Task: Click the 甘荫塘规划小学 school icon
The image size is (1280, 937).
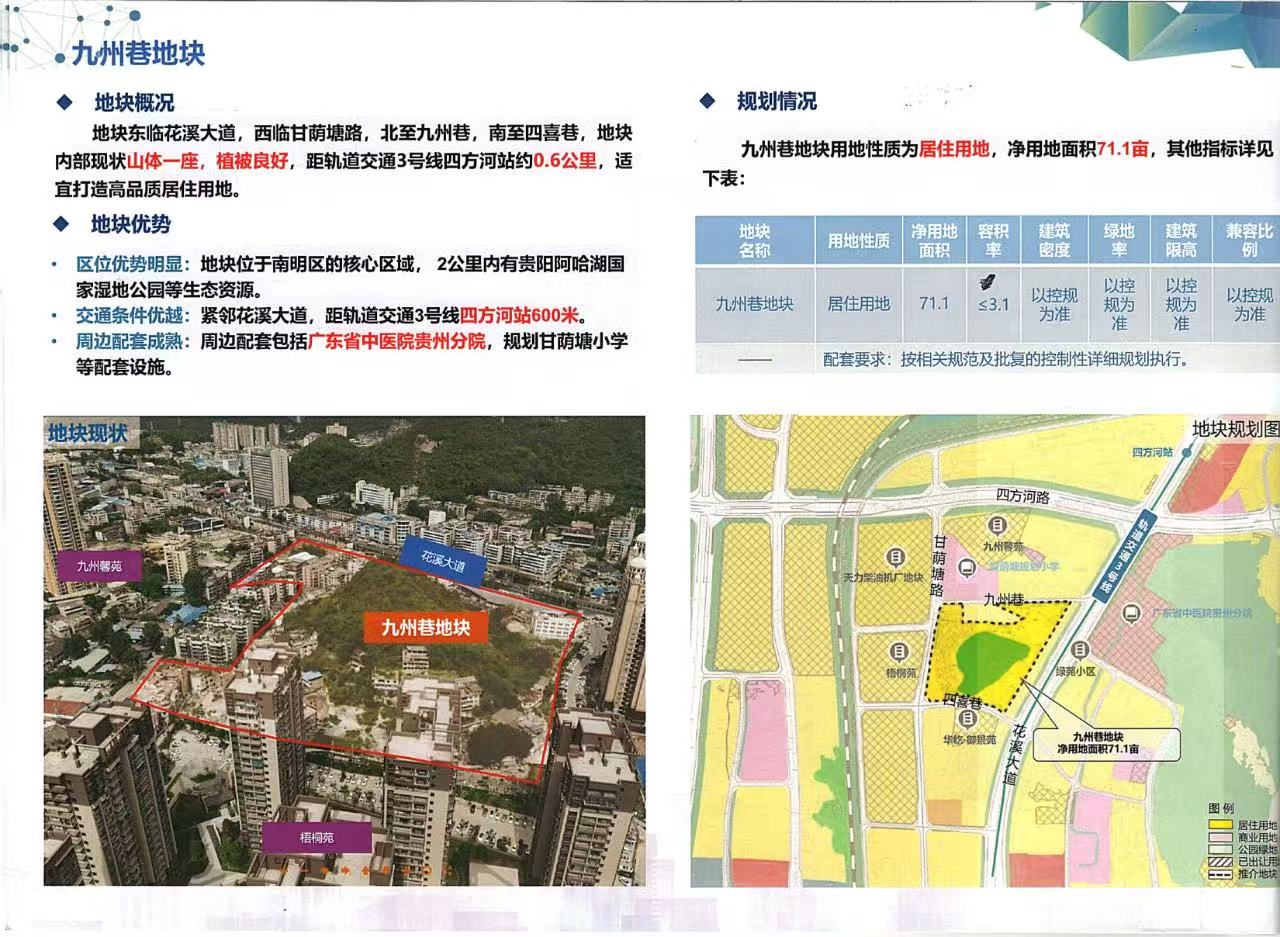Action: (x=967, y=567)
